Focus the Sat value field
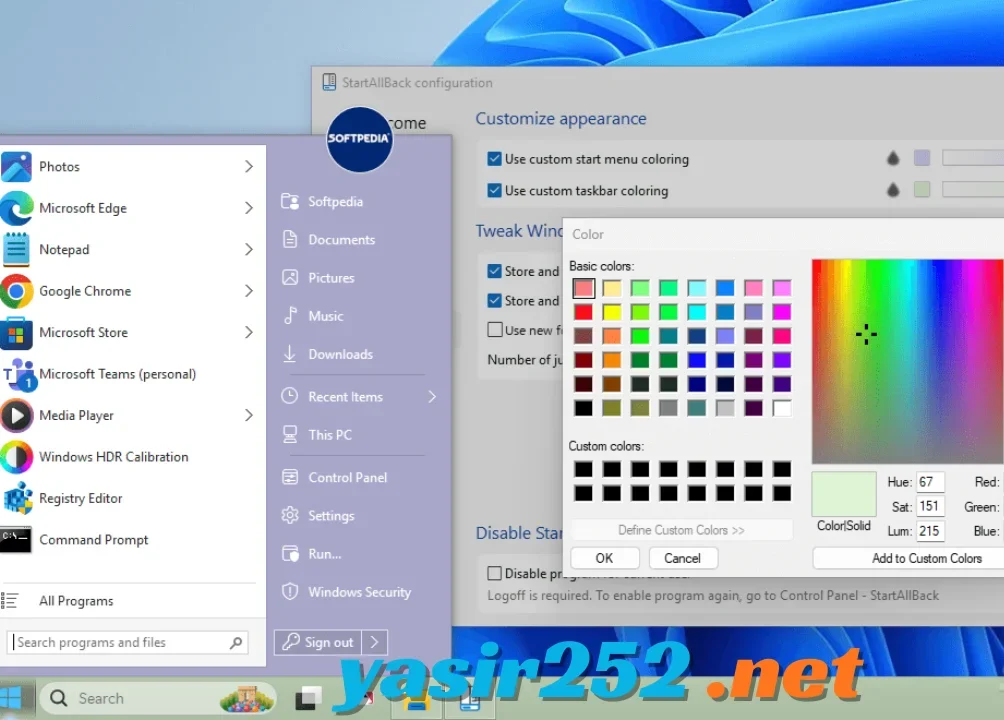The width and height of the screenshot is (1004, 720). click(930, 507)
